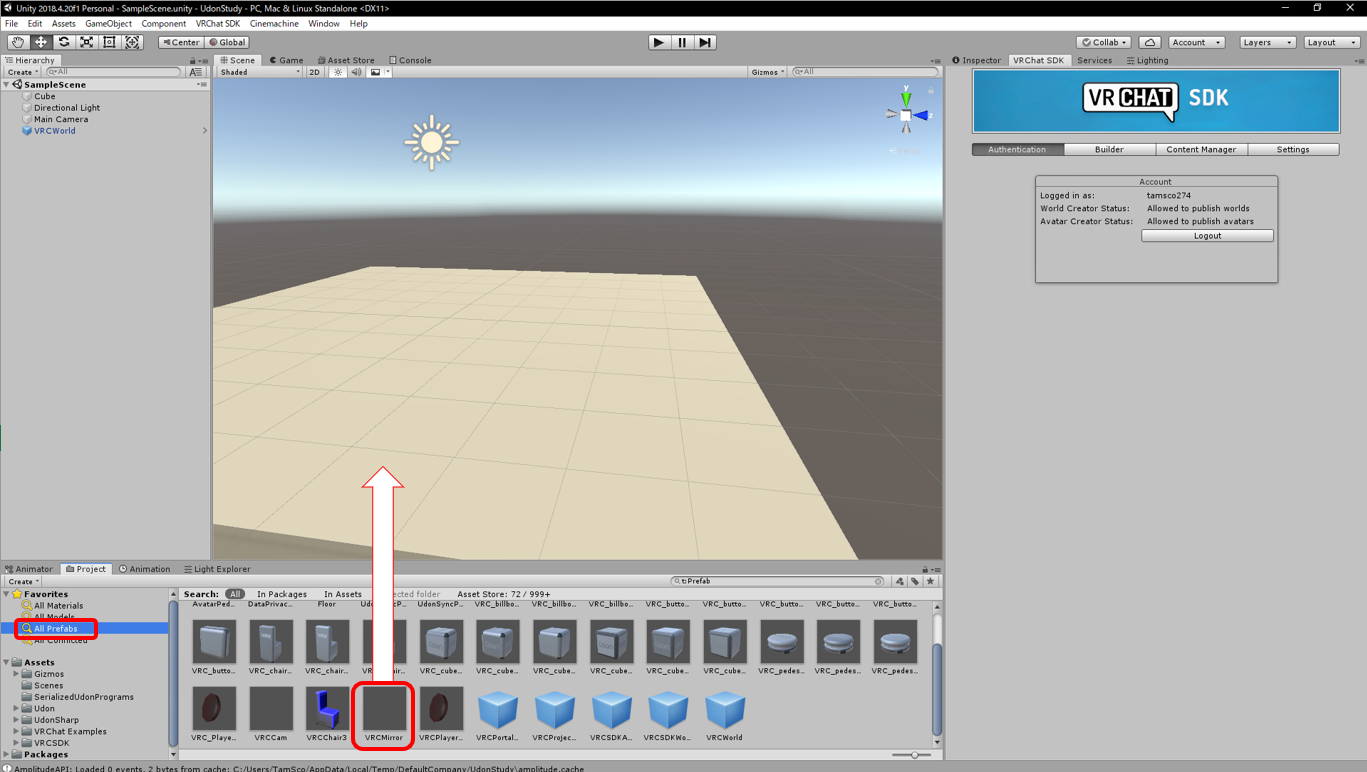Select the VRCWorld prefab thumbnail

(x=725, y=708)
